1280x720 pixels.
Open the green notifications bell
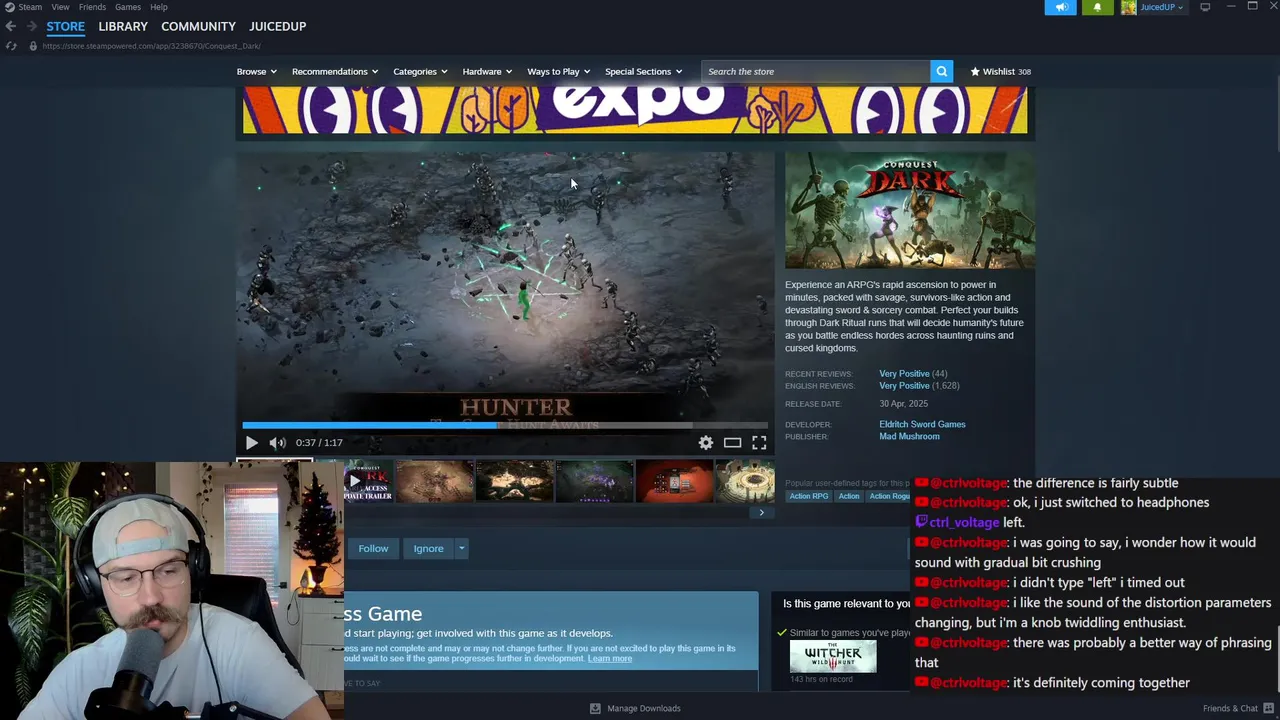click(1097, 7)
